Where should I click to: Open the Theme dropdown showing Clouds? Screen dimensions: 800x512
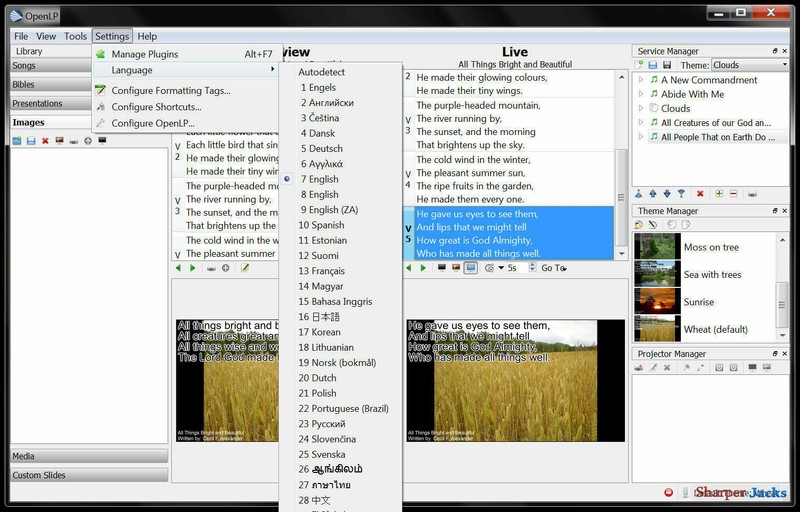pyautogui.click(x=749, y=65)
